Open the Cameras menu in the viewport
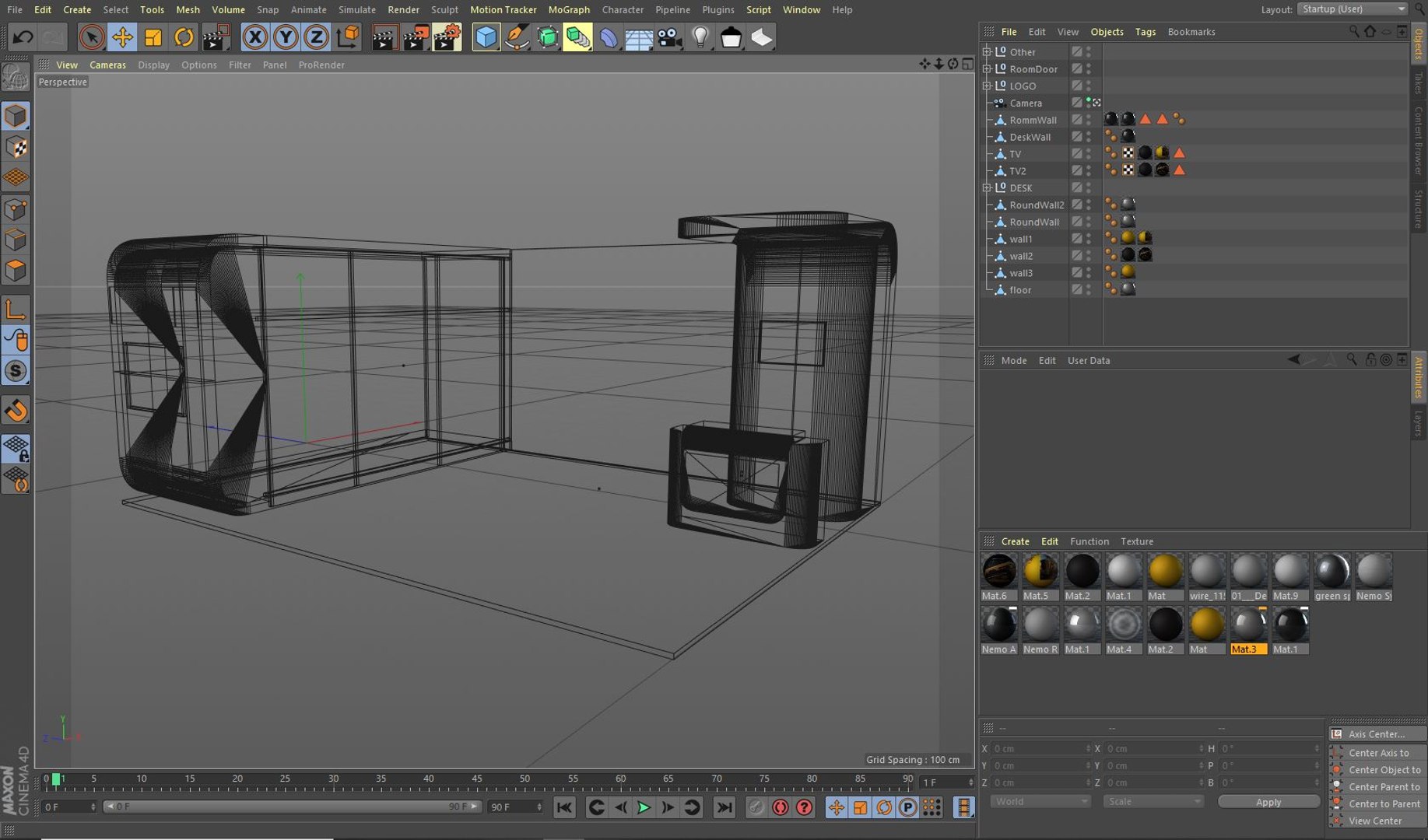The height and width of the screenshot is (840, 1428). pos(107,65)
